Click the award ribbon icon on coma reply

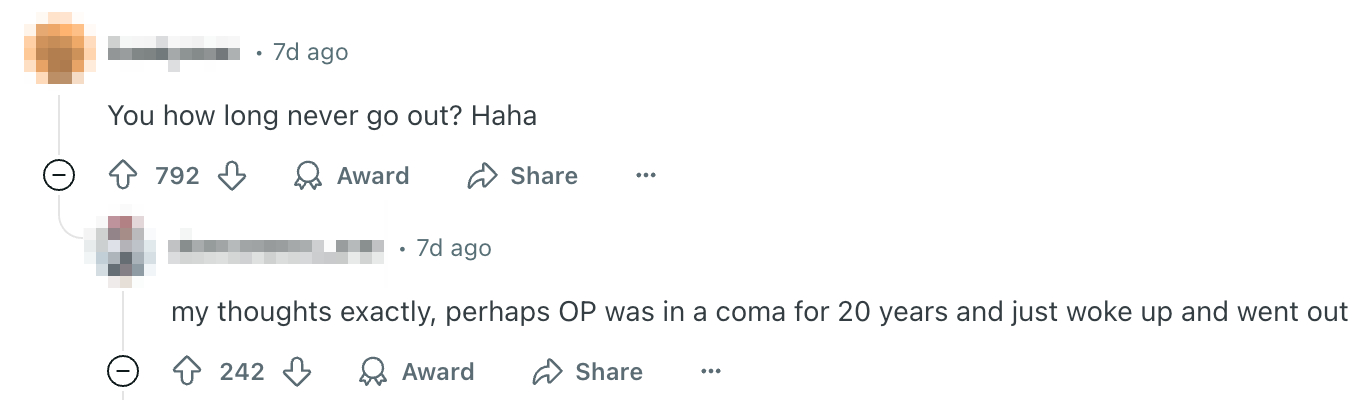(x=372, y=372)
